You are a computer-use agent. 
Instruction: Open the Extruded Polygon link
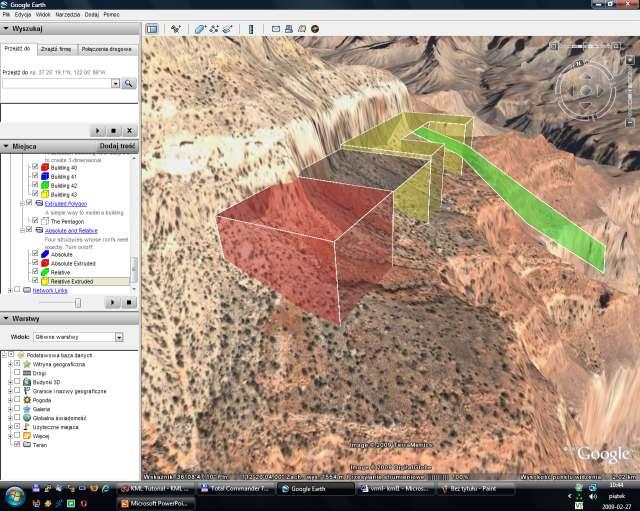tap(66, 204)
